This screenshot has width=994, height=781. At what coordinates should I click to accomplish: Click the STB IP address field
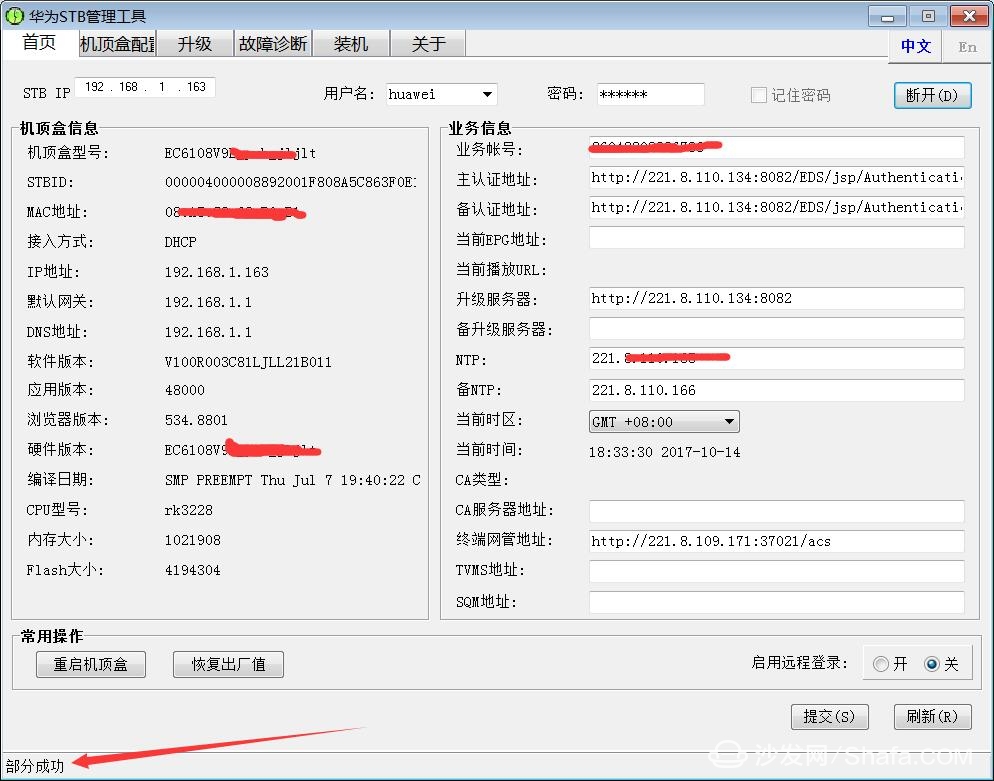[145, 87]
